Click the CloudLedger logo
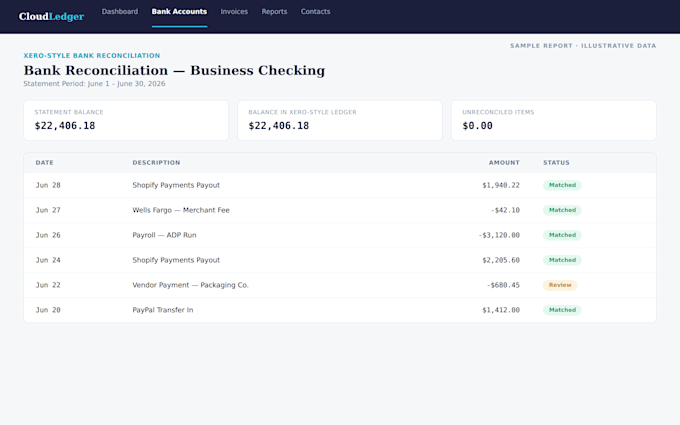This screenshot has height=425, width=680. [x=51, y=16]
